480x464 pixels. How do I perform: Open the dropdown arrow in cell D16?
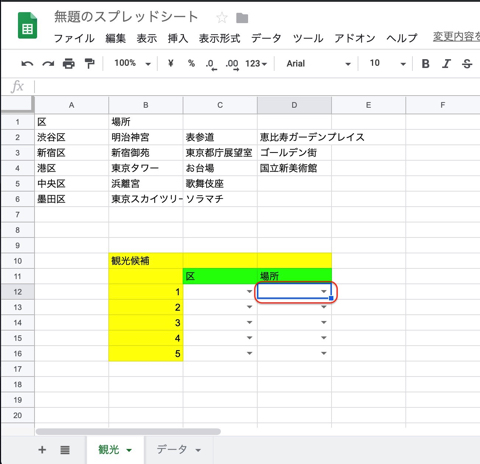tap(324, 353)
